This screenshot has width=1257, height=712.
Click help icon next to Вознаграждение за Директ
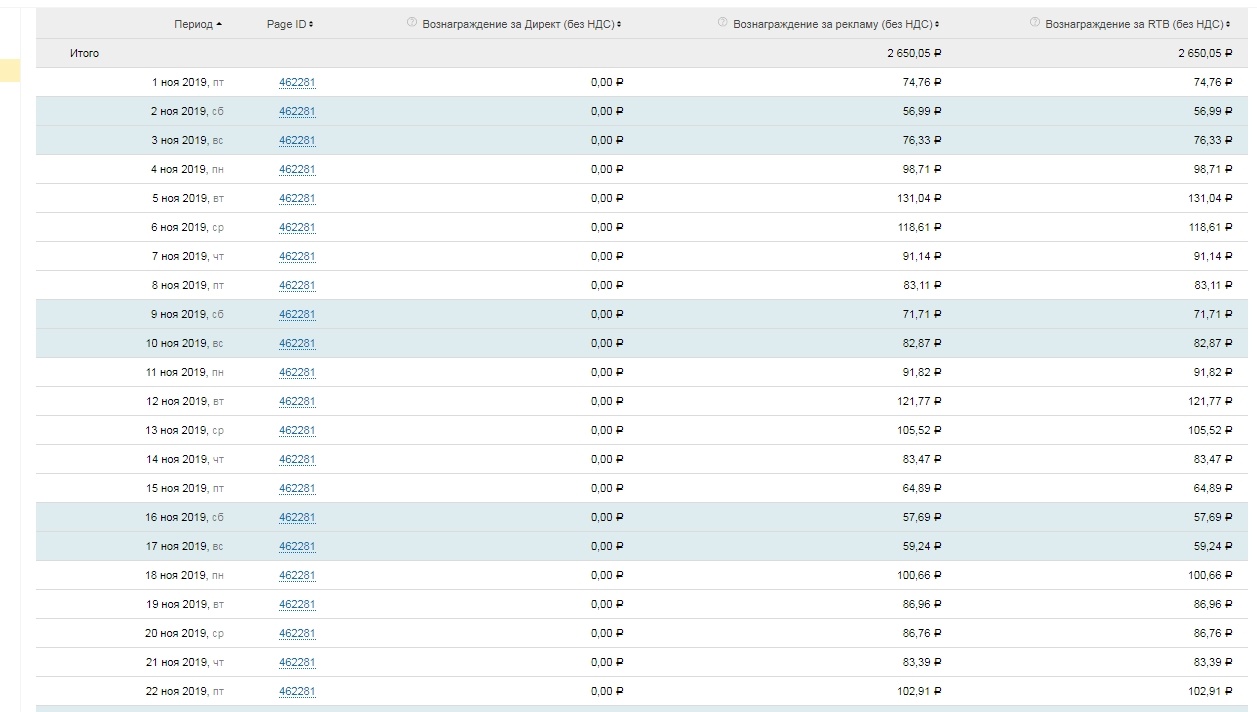click(412, 23)
